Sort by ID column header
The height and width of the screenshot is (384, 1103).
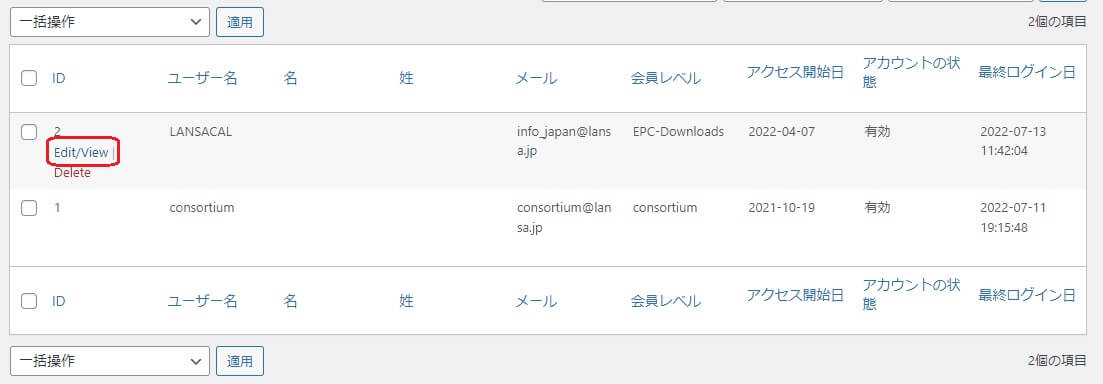59,78
